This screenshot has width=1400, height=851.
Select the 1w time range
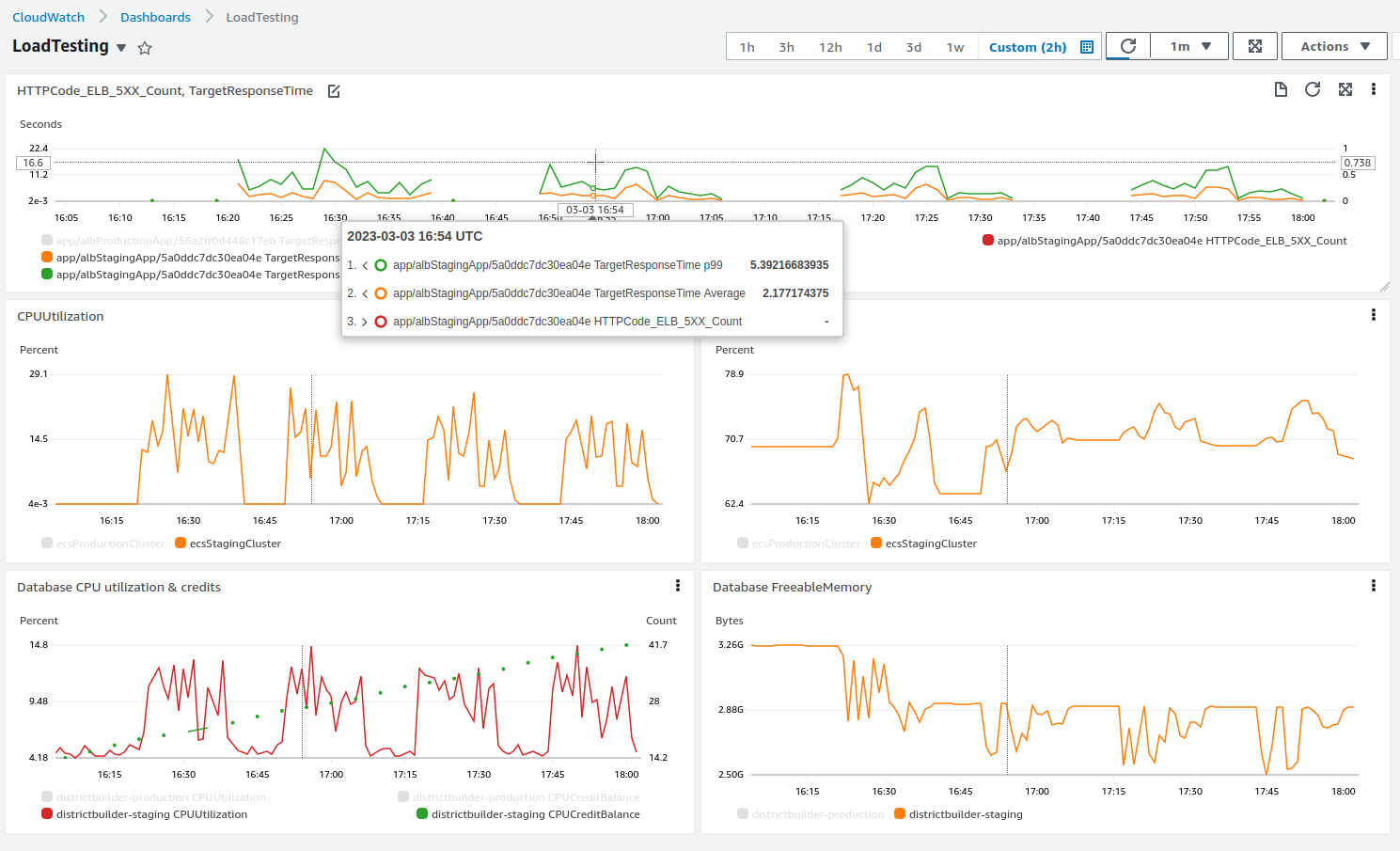tap(954, 46)
